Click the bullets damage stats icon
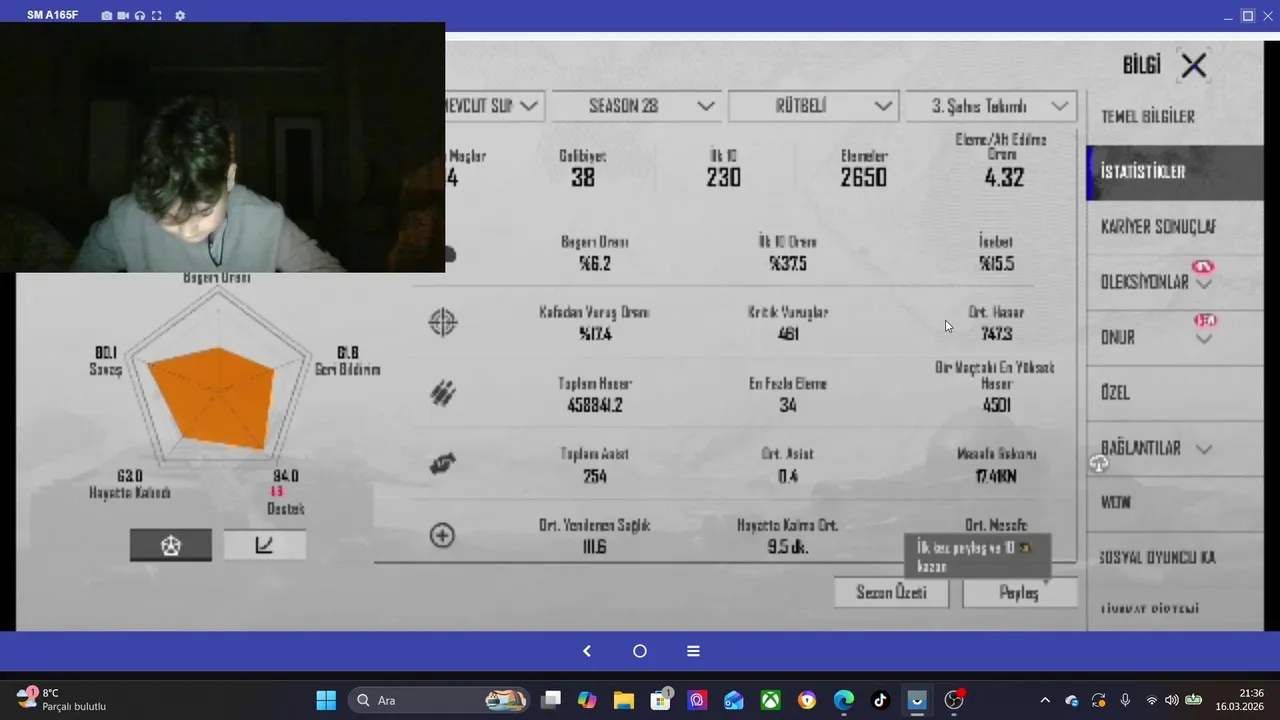 442,393
